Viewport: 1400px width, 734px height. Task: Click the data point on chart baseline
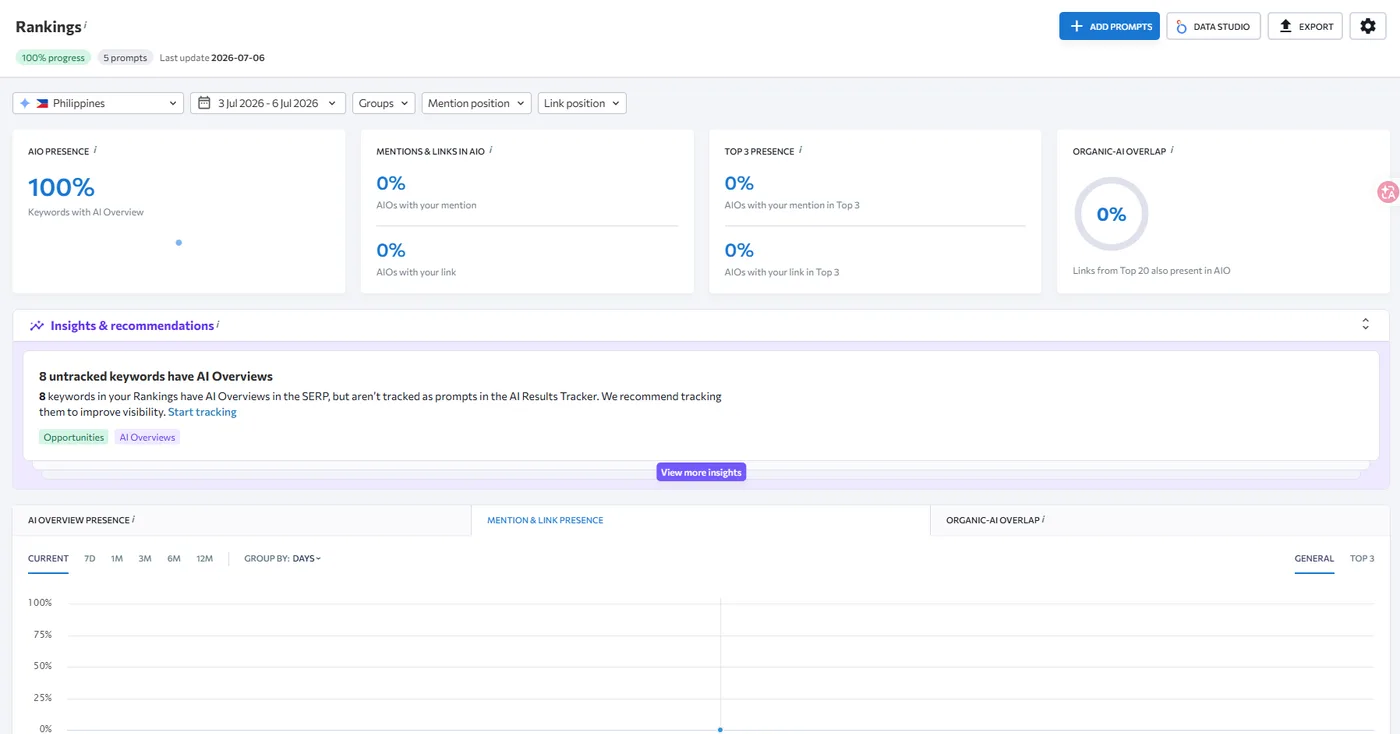click(x=720, y=729)
